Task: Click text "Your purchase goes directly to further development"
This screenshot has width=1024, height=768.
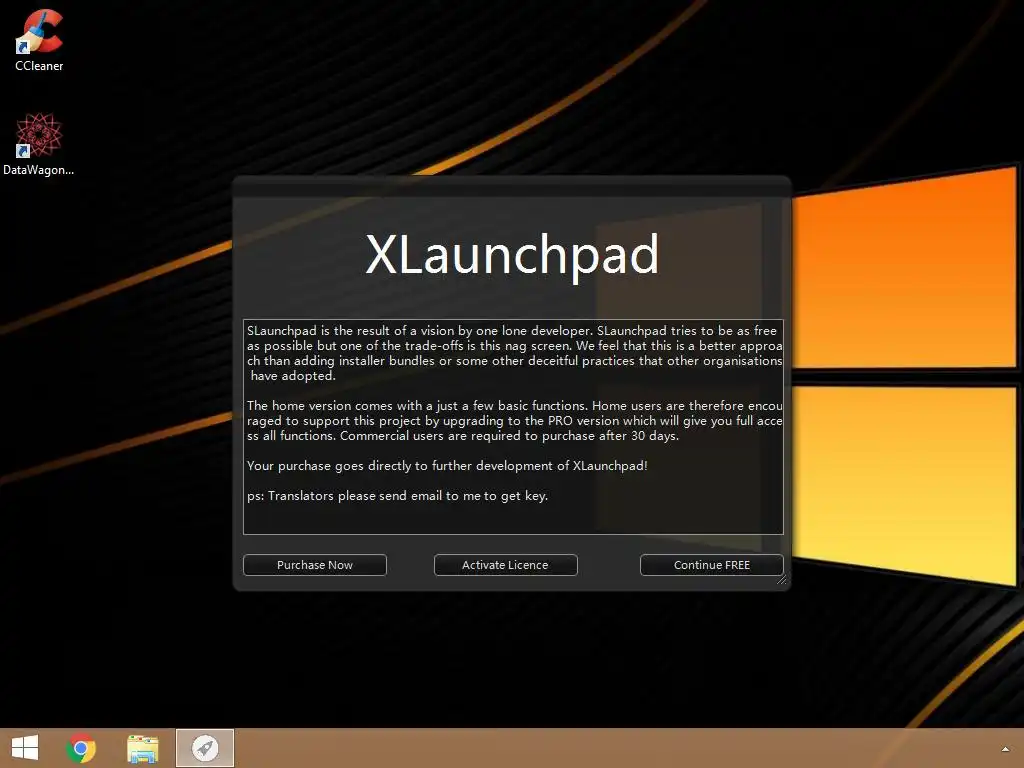Action: tap(399, 466)
